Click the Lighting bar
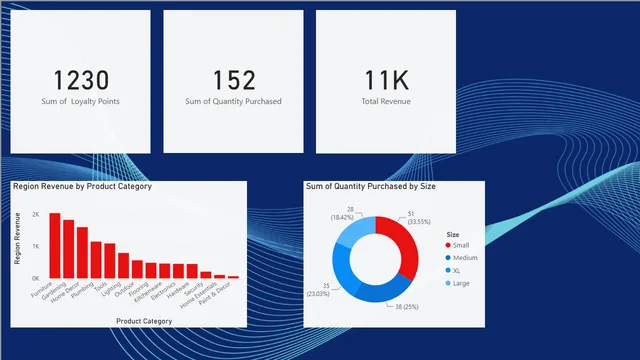This screenshot has height=360, width=640. click(124, 266)
